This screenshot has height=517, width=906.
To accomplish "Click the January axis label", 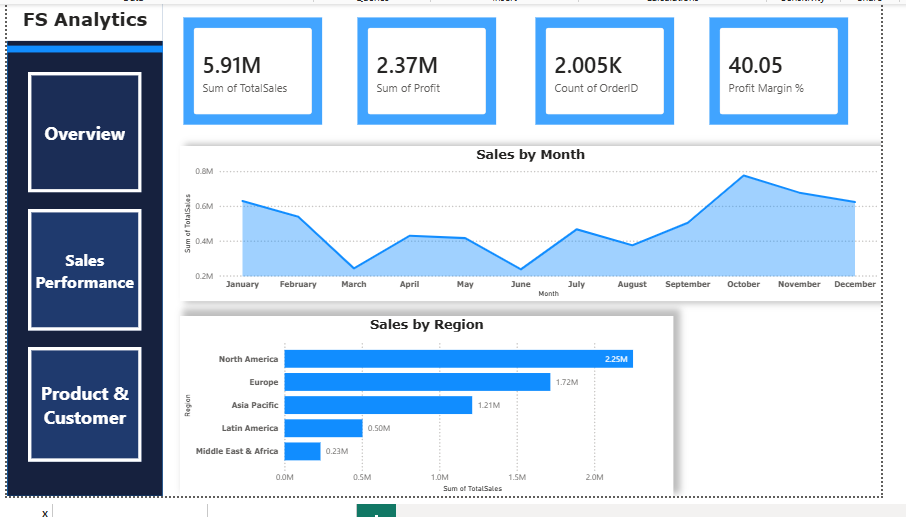I will click(242, 284).
